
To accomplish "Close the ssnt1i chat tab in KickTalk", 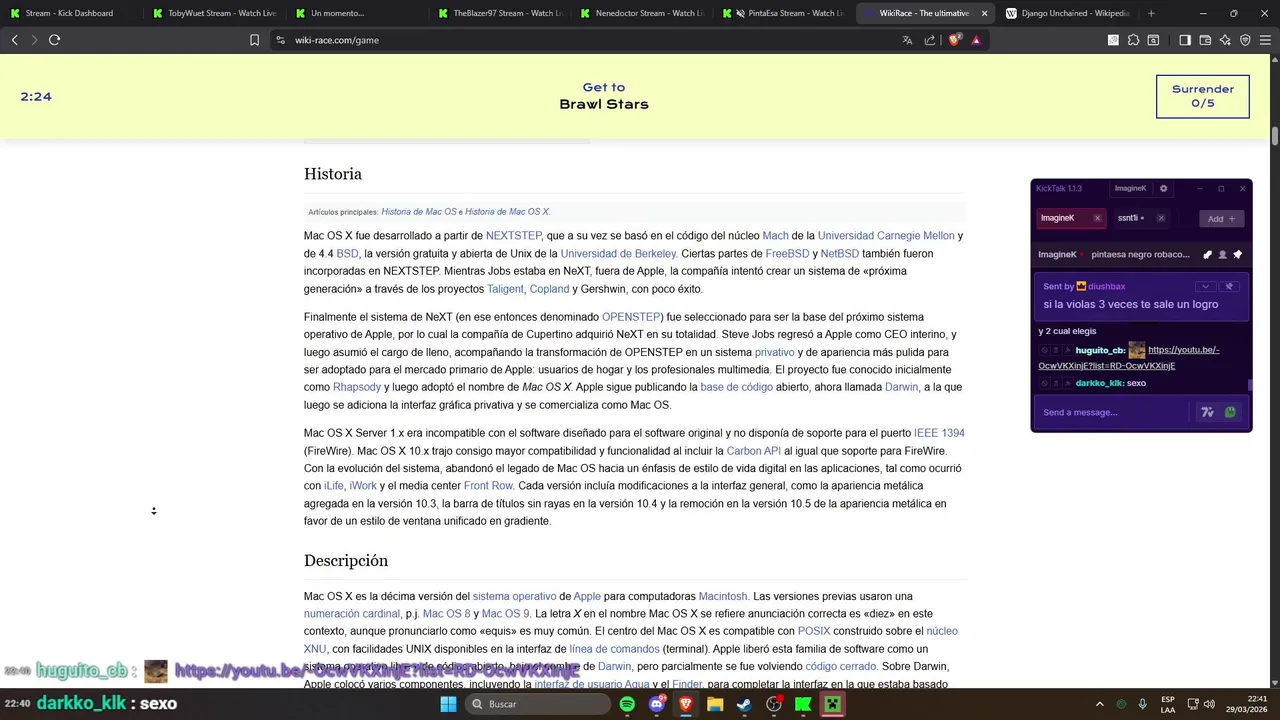I will pos(1161,218).
